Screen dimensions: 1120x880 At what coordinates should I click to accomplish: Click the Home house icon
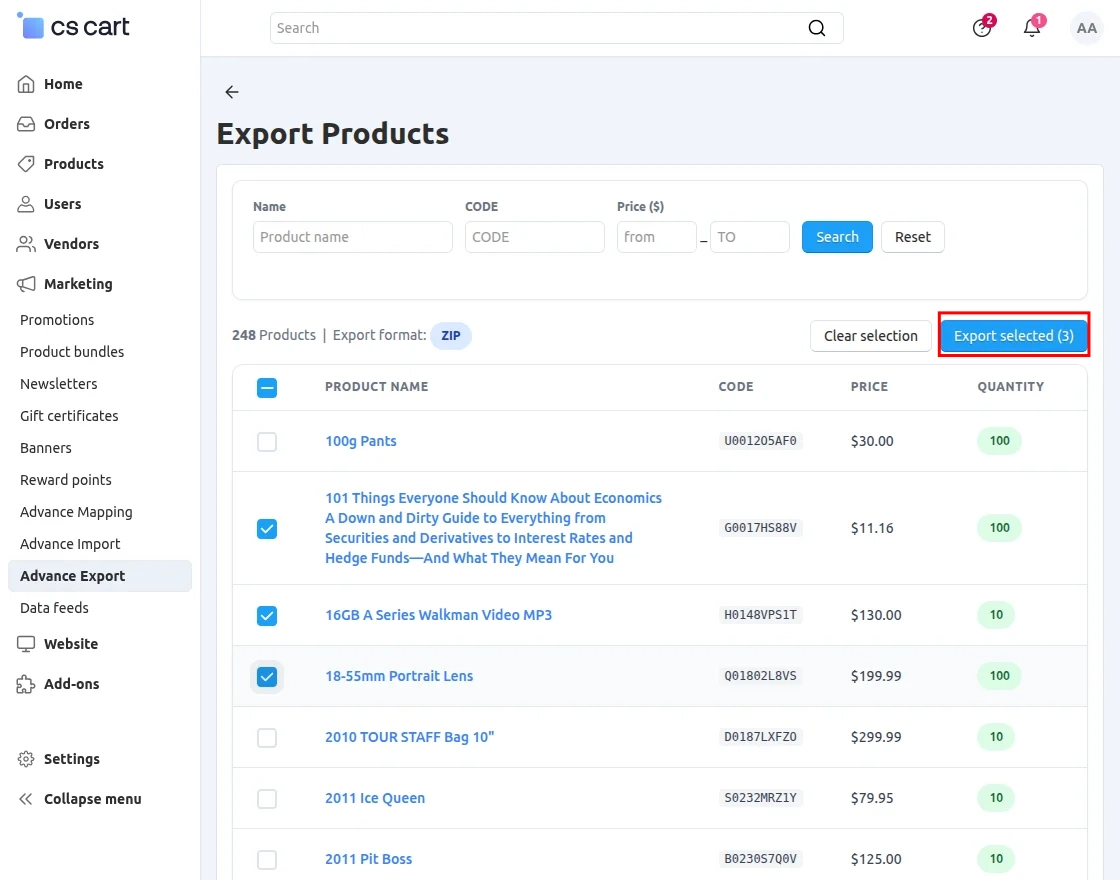pyautogui.click(x=26, y=84)
